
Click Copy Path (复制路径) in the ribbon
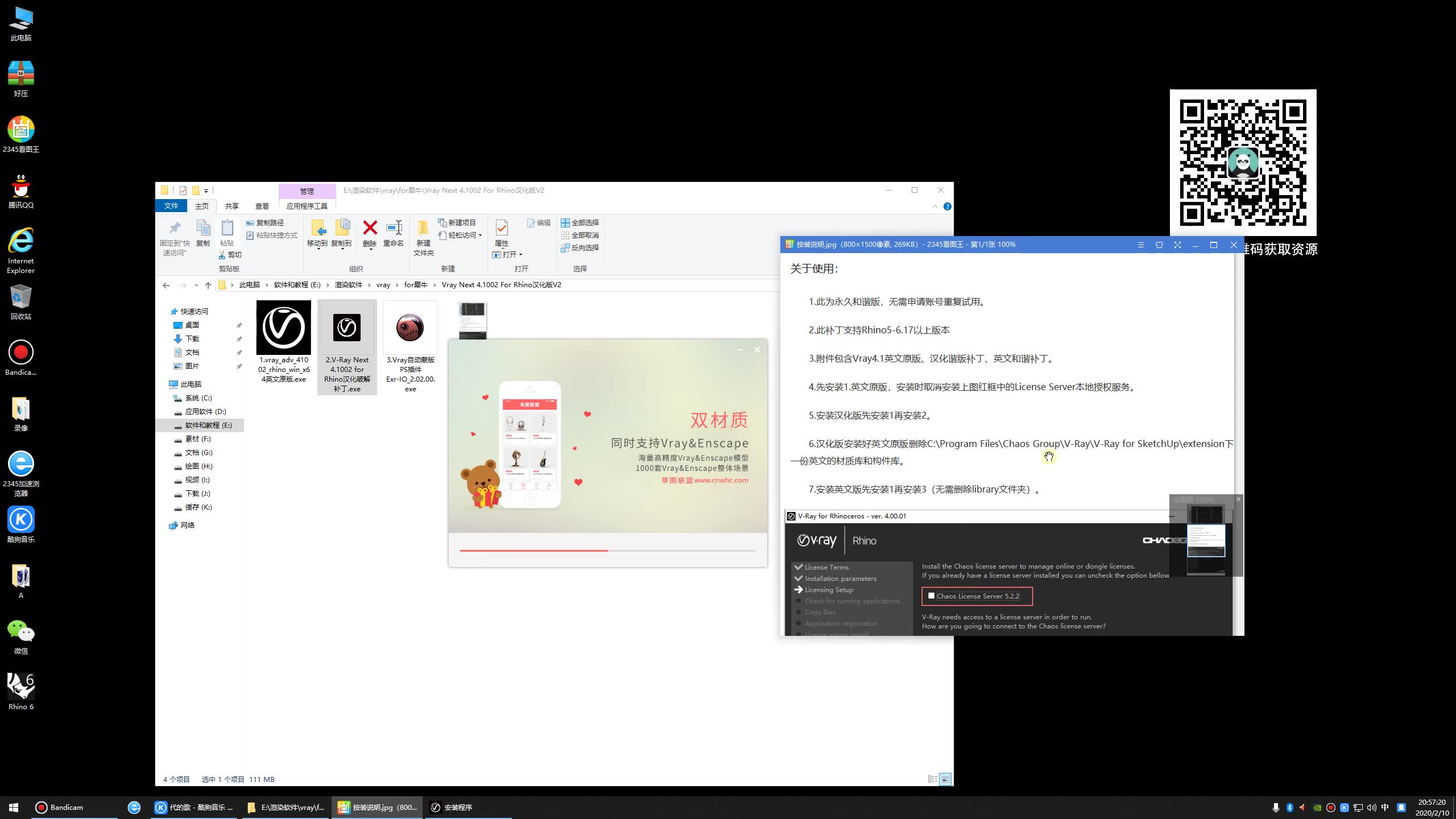coord(265,223)
